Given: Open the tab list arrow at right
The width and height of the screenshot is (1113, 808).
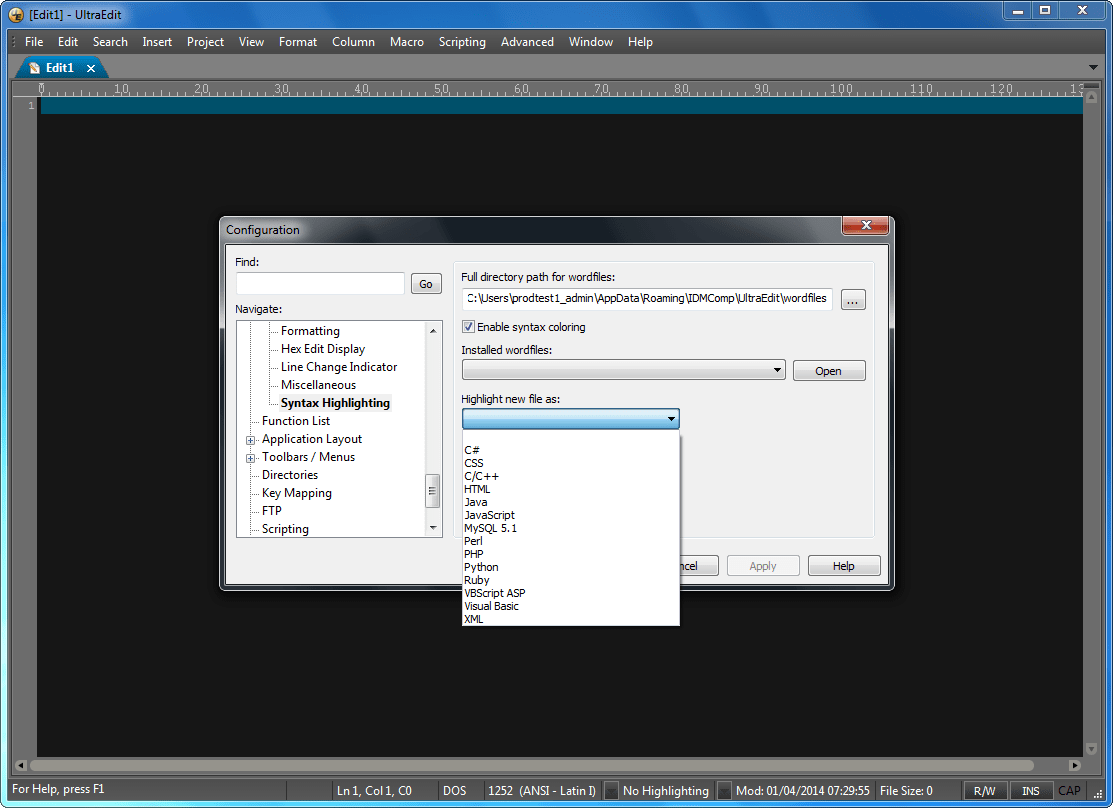Looking at the screenshot, I should click(x=1093, y=68).
